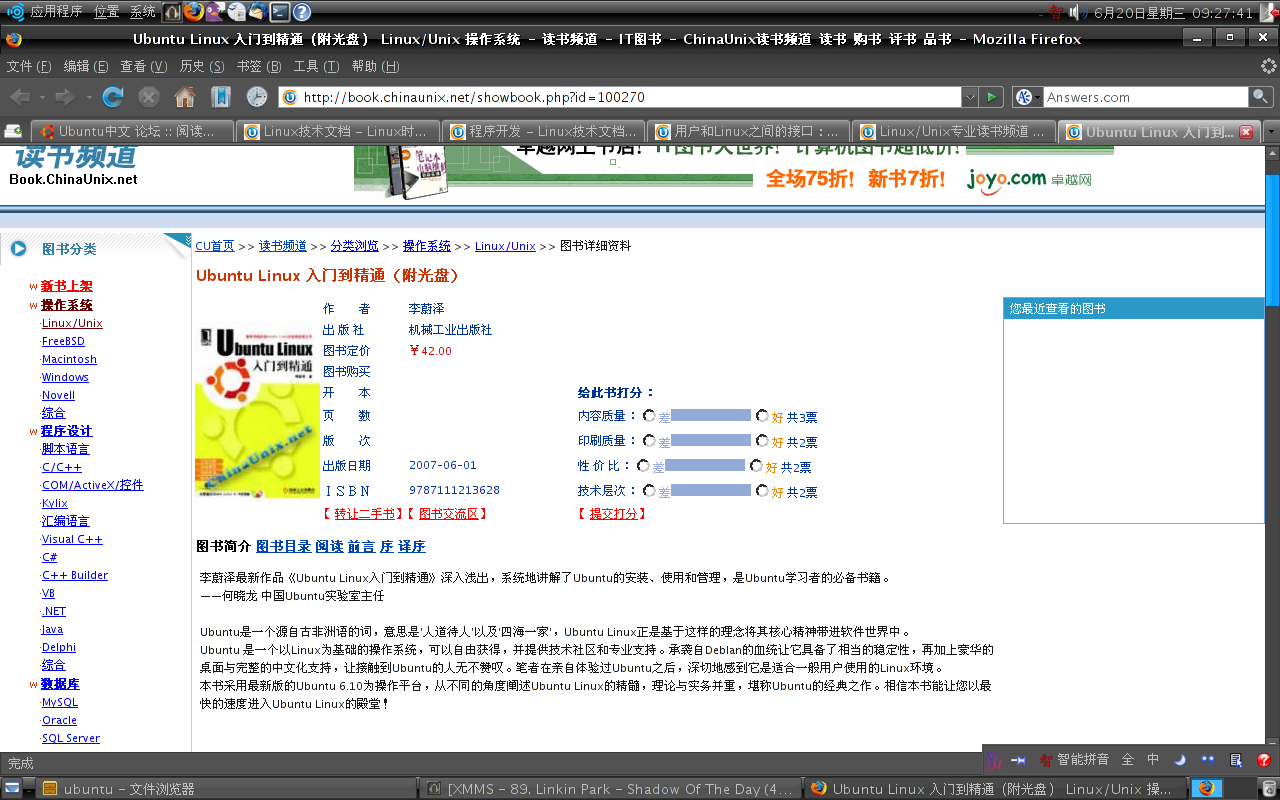This screenshot has width=1280, height=800.
Task: Select the 差 radio for 内容质量
Action: (x=650, y=416)
